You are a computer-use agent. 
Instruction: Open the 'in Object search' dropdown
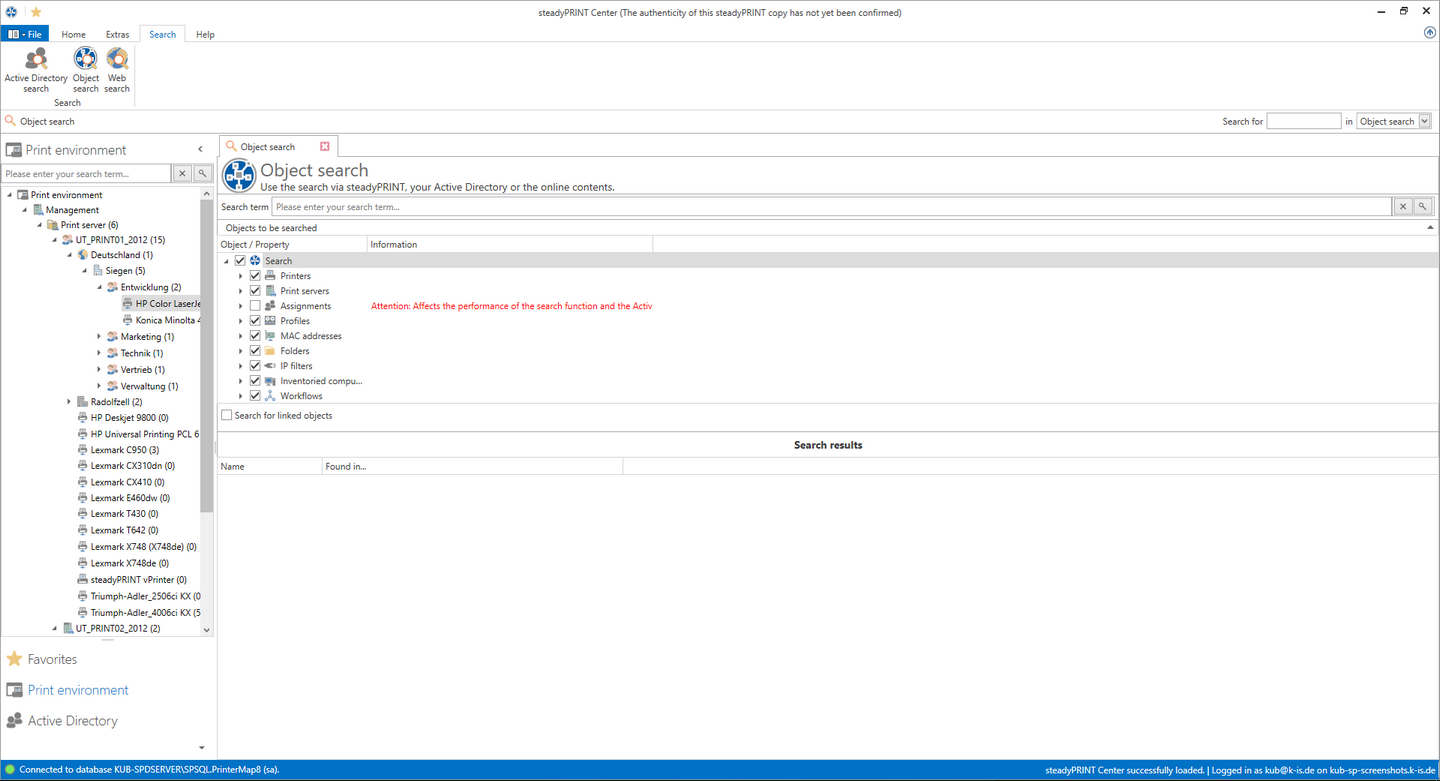click(1394, 121)
